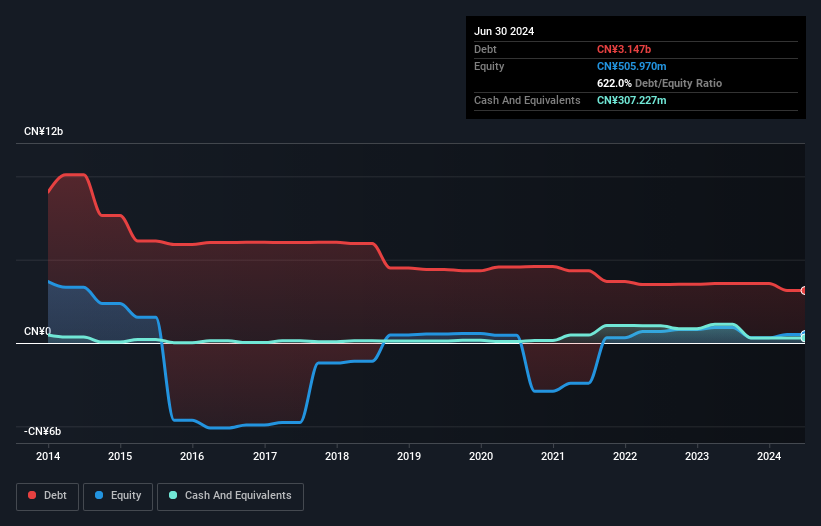Select the 2017 x-axis label
Viewport: 821px width, 526px height.
click(x=265, y=456)
